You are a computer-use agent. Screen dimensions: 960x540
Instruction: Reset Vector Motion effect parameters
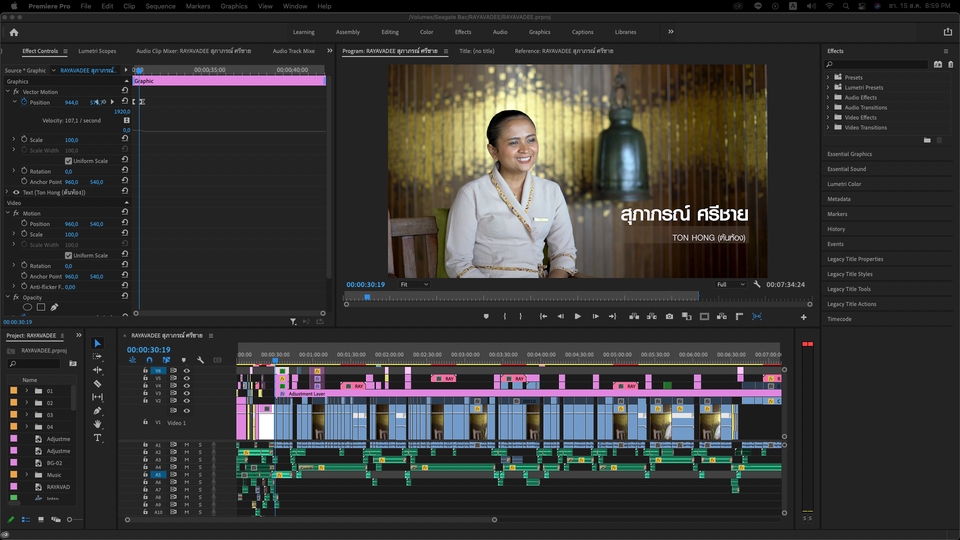125,91
